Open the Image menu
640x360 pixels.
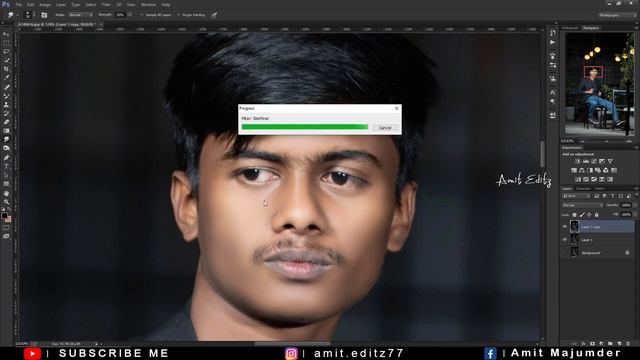[x=45, y=4]
